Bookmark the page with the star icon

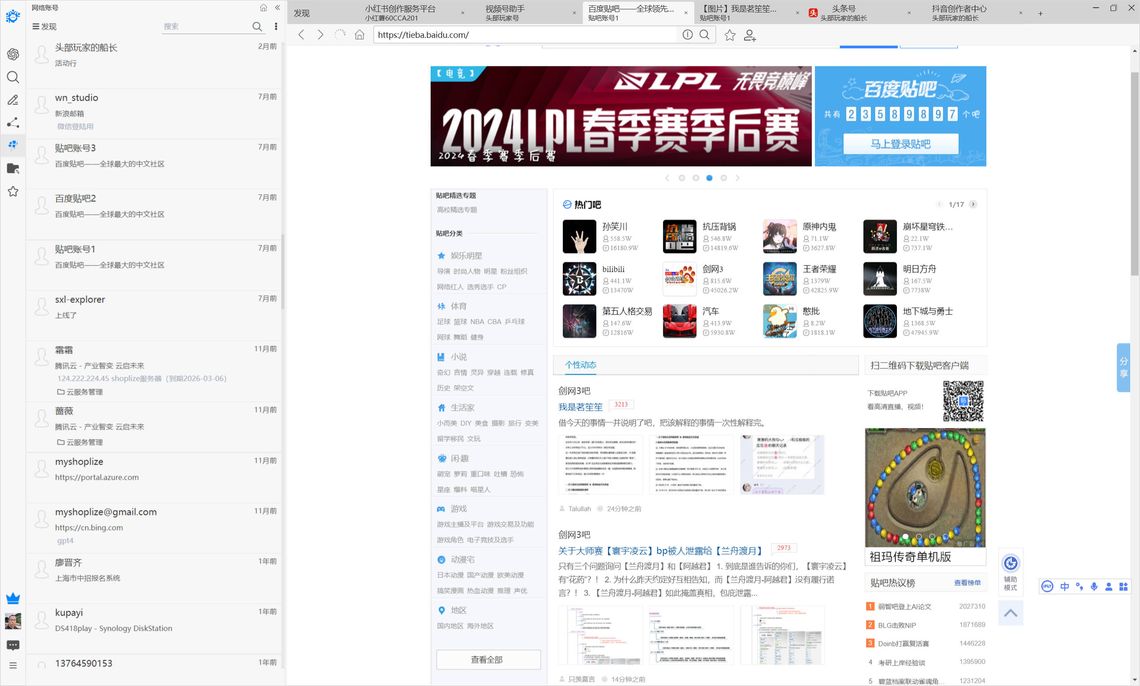(x=730, y=34)
